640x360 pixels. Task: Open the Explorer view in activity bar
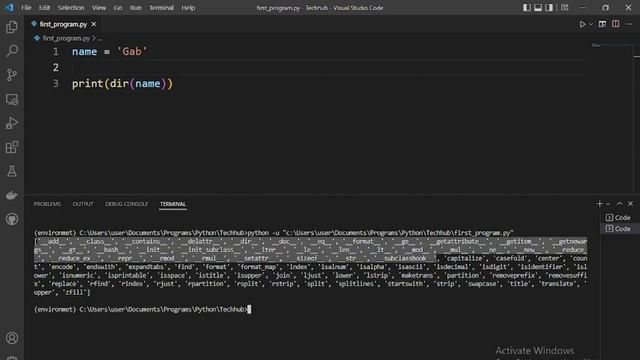pyautogui.click(x=12, y=27)
